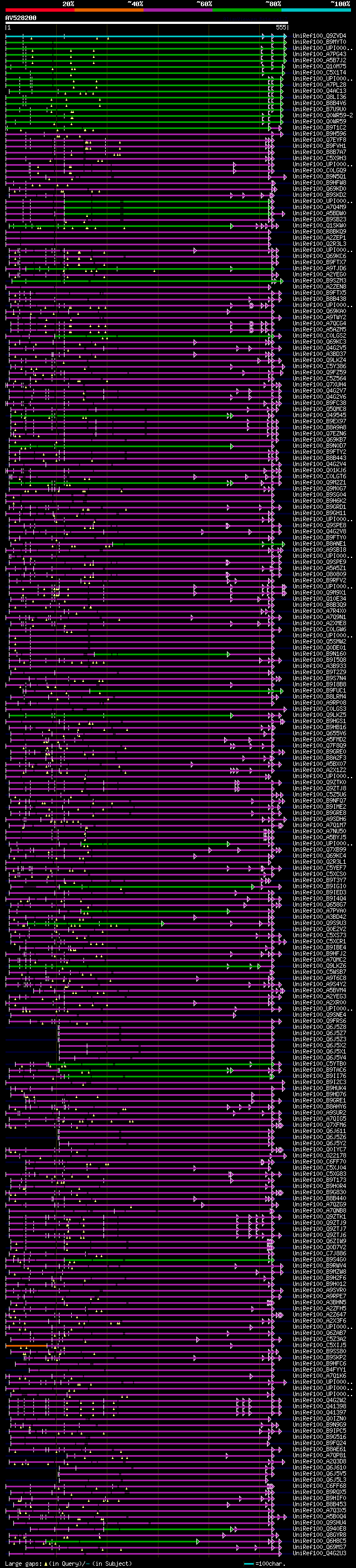Click the UniRef100_A7Q4M9 label
The image size is (356, 1568).
pyautogui.click(x=319, y=207)
